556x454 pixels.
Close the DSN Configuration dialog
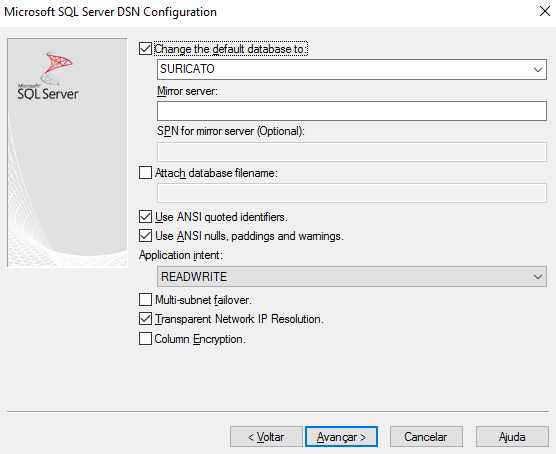[x=545, y=11]
